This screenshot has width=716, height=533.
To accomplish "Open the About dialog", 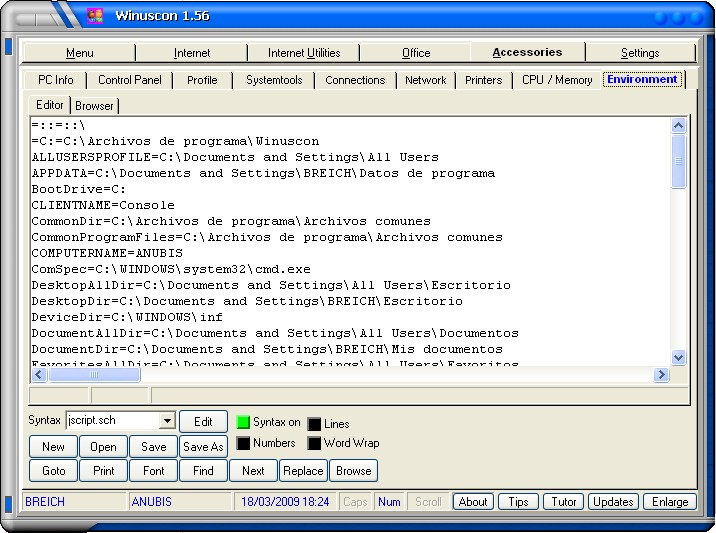I will (x=473, y=501).
